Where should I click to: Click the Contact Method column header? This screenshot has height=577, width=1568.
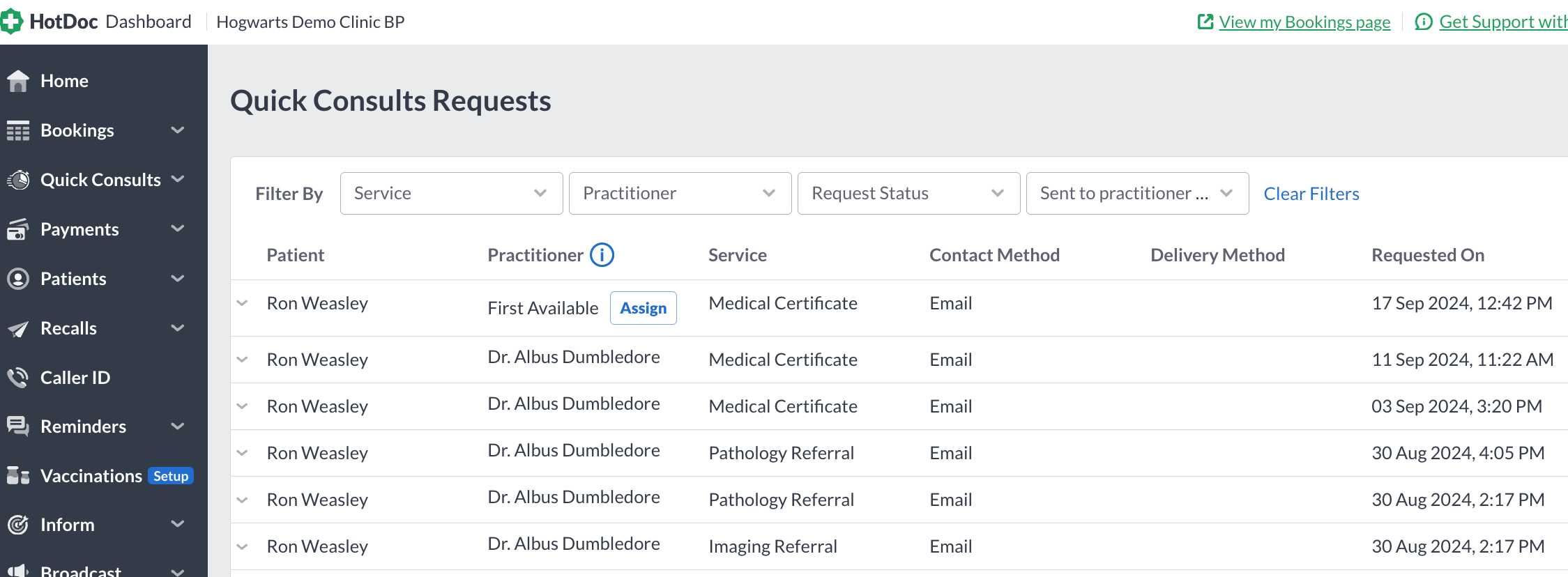pyautogui.click(x=994, y=255)
